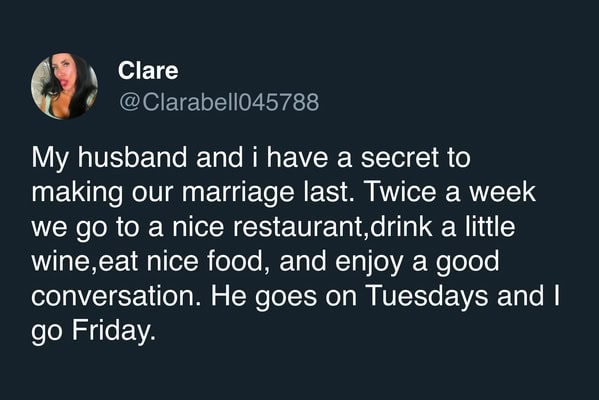The image size is (599, 400).
Task: Click the tweet's first line about husband
Action: click(251, 158)
